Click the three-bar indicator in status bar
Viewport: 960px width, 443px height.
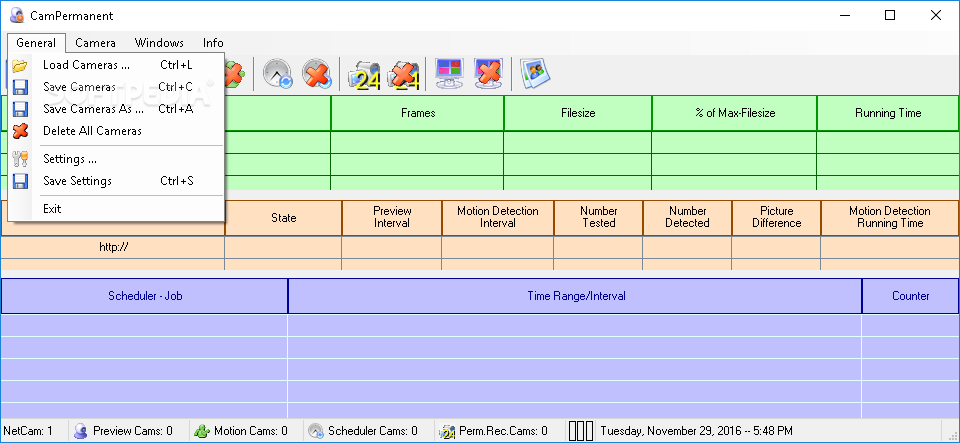[x=581, y=431]
